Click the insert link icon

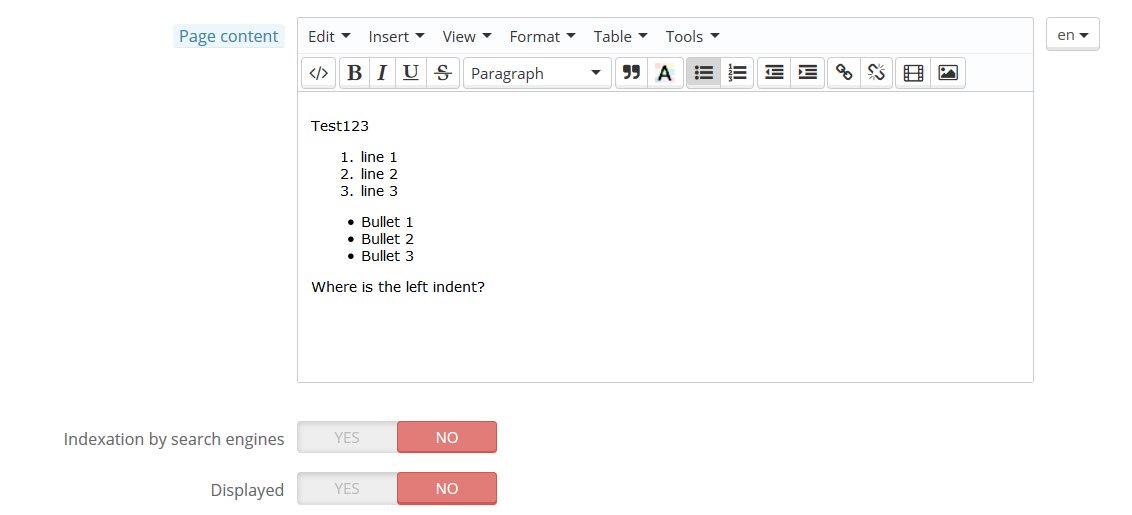tap(844, 73)
